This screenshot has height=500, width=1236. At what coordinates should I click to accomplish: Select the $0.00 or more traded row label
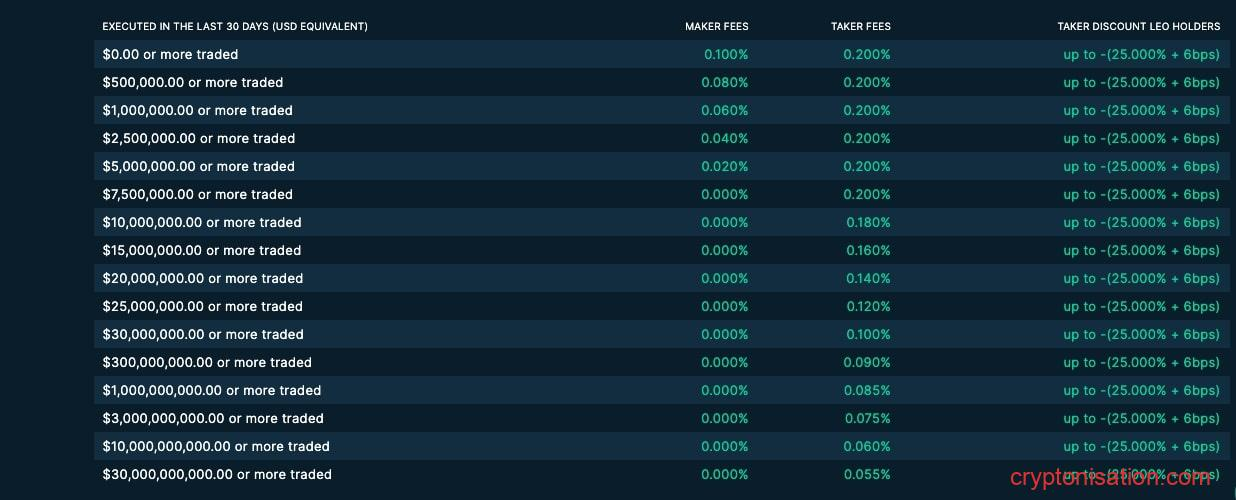click(x=170, y=54)
